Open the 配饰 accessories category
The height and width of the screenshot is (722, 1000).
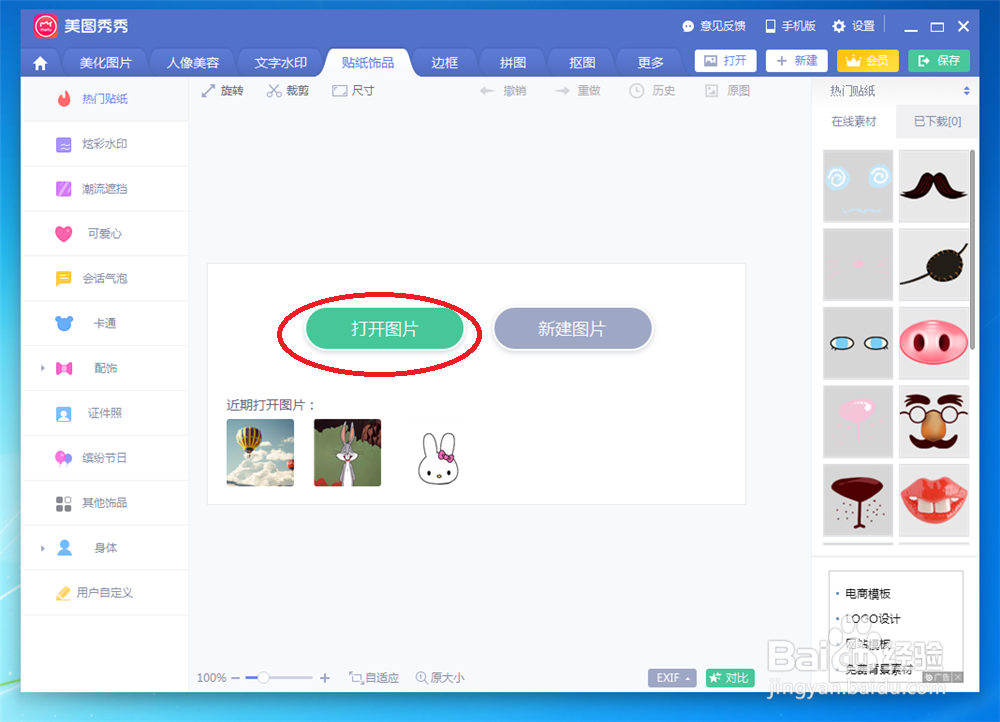click(x=105, y=368)
